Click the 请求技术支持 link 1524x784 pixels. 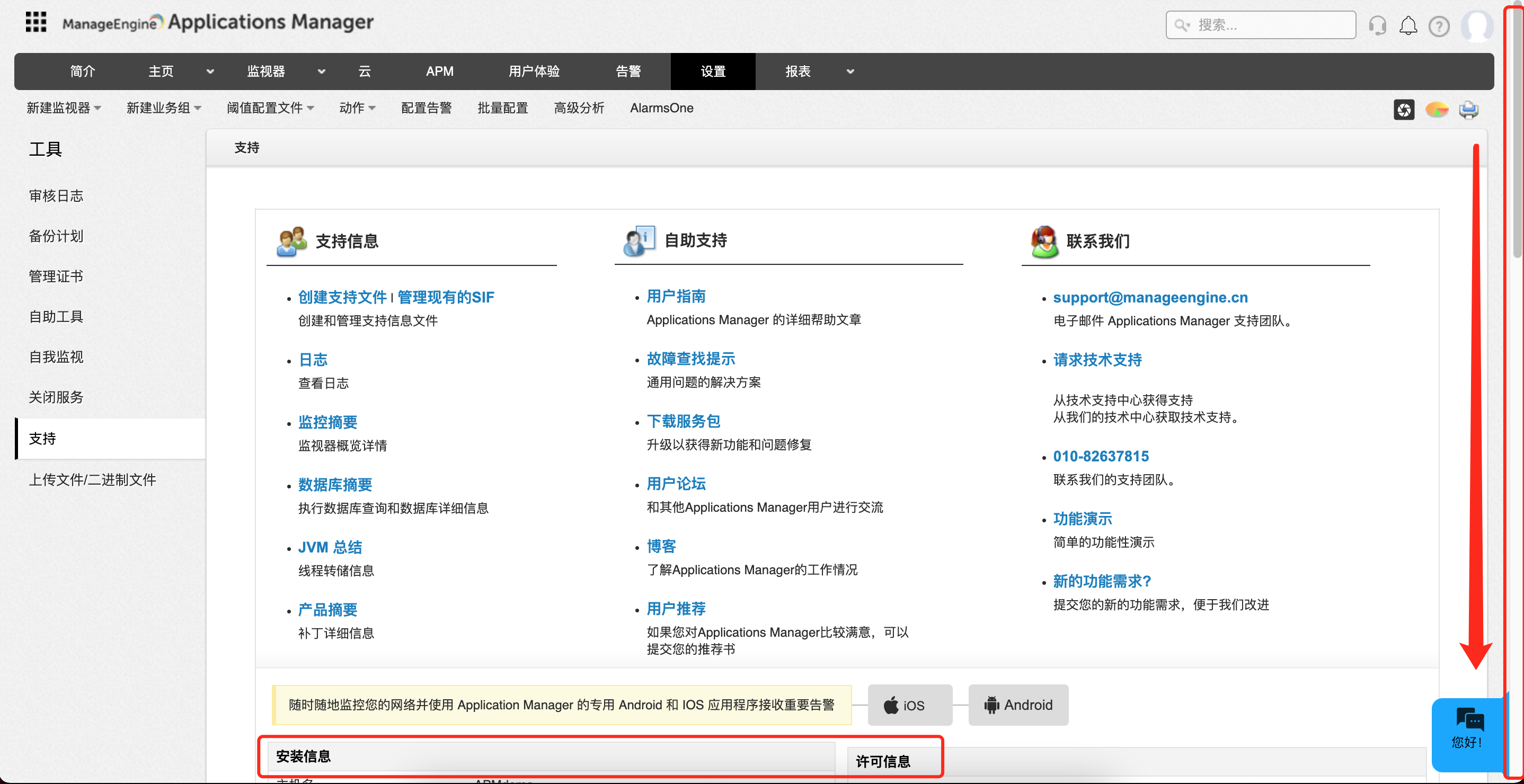pyautogui.click(x=1097, y=360)
